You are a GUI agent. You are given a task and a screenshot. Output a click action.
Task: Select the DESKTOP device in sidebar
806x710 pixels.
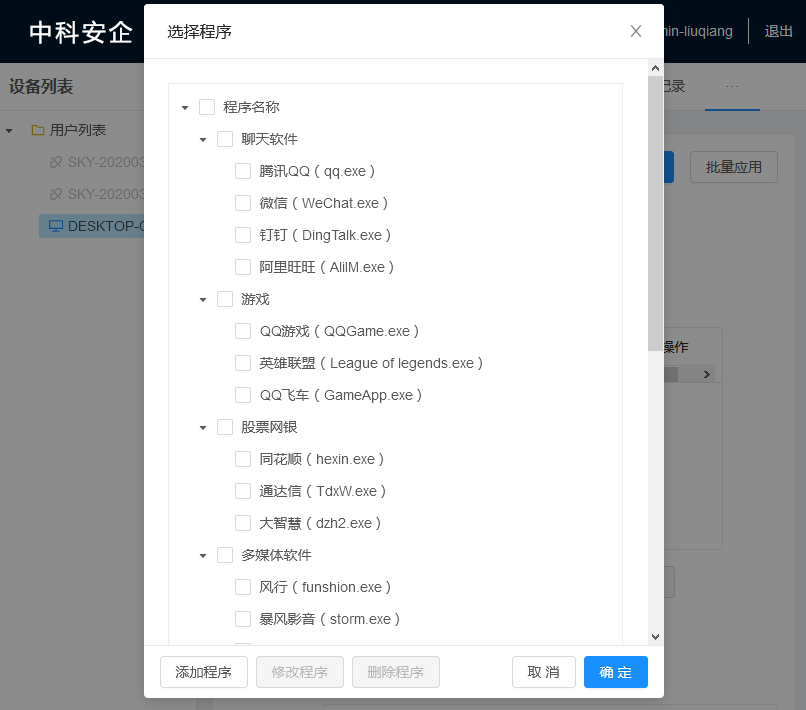coord(92,226)
